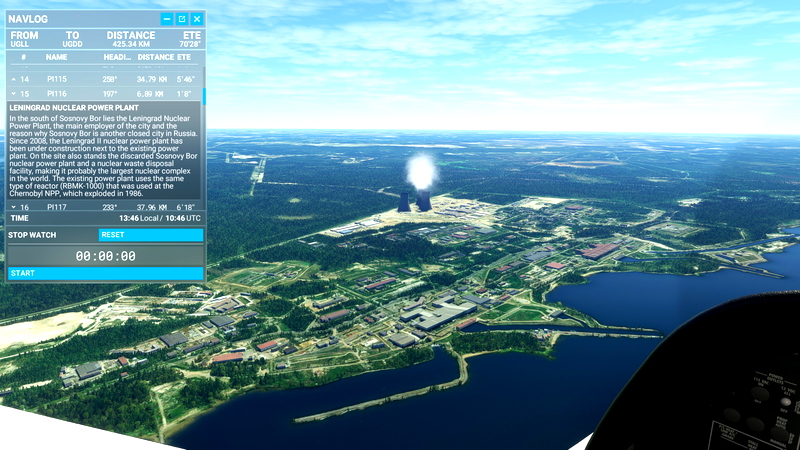Viewport: 800px width, 450px height.
Task: Start the stopwatch timer
Action: pos(105,273)
